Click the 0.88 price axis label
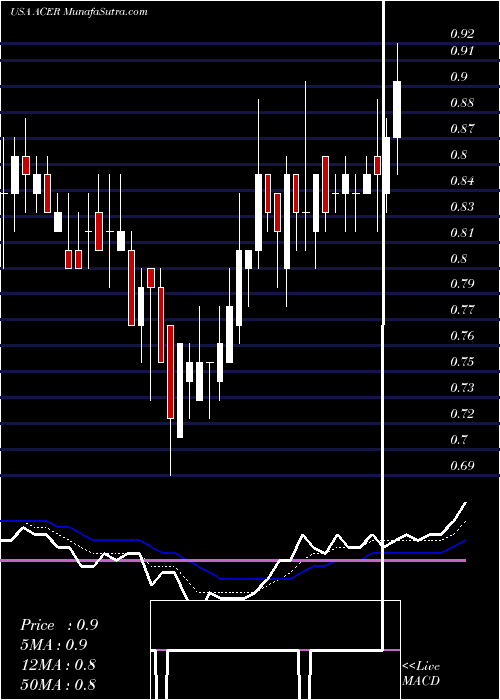The image size is (500, 700). (462, 103)
